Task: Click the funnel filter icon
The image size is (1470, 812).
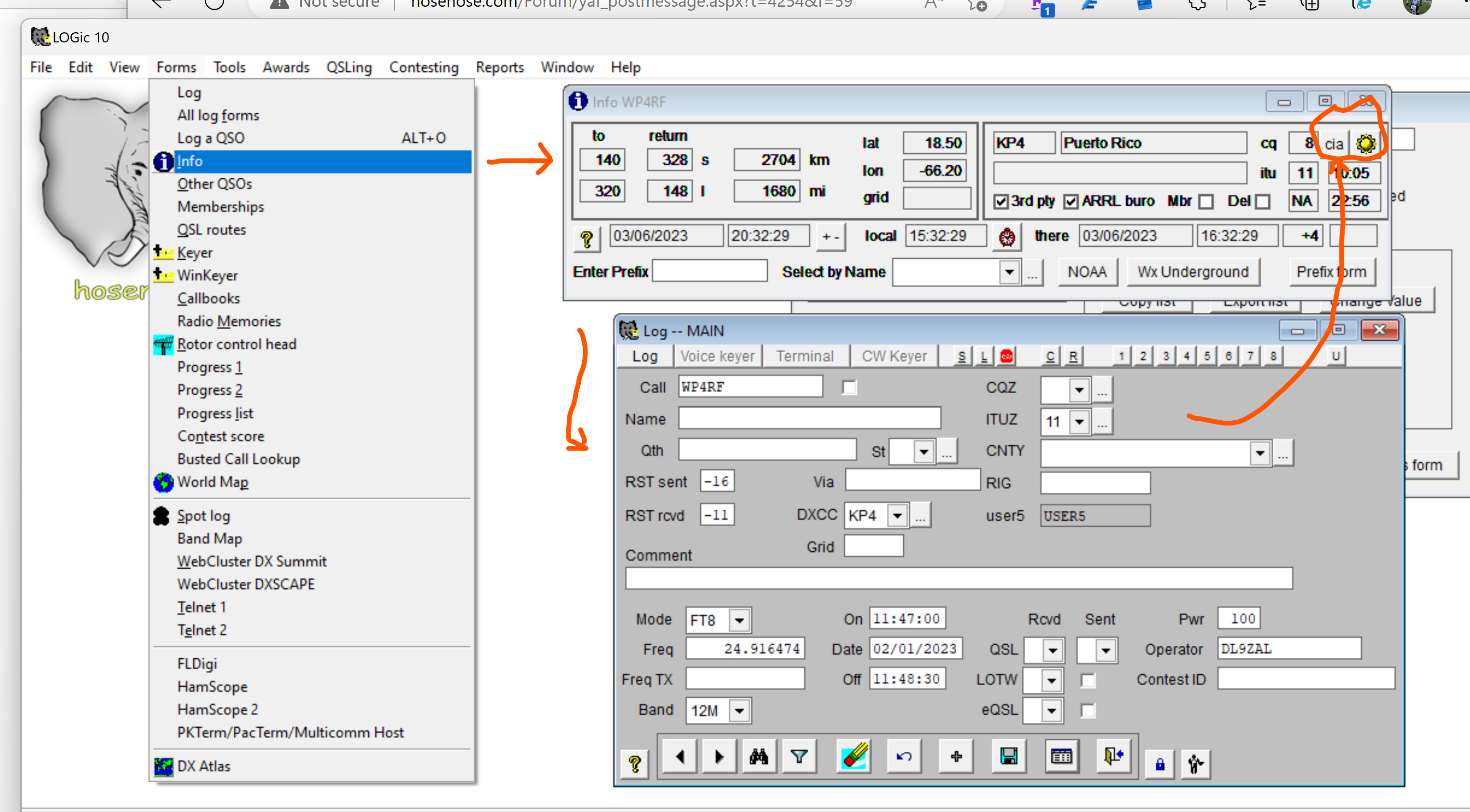Action: [799, 757]
